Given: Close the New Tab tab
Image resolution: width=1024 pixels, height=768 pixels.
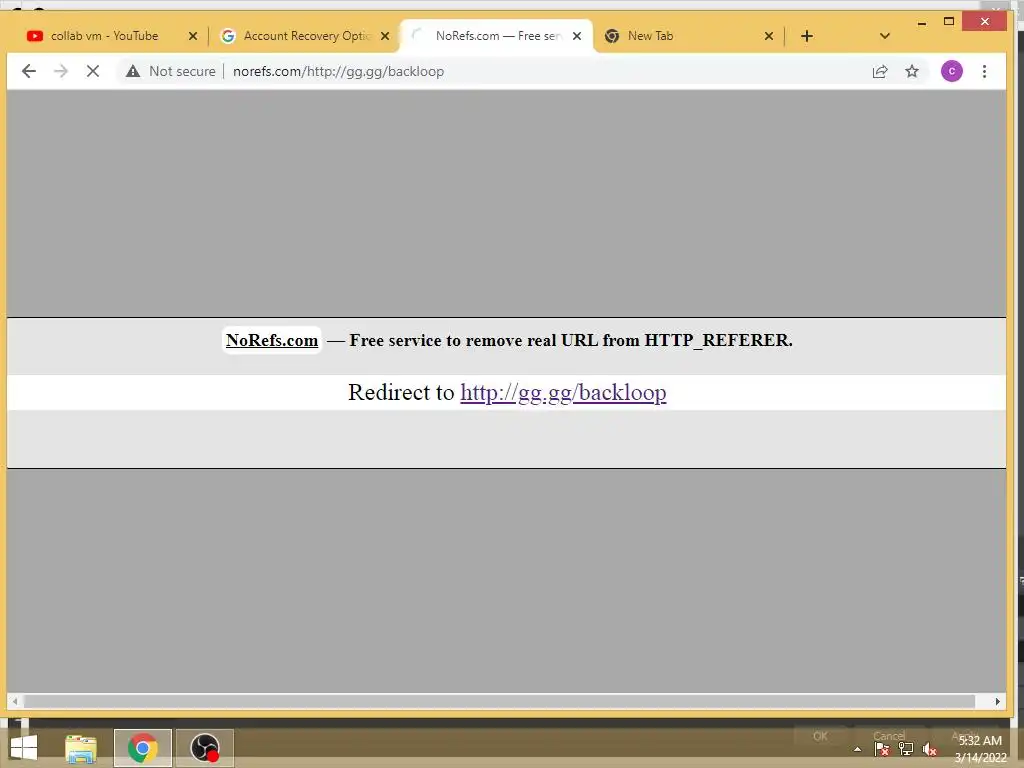Looking at the screenshot, I should (x=769, y=36).
